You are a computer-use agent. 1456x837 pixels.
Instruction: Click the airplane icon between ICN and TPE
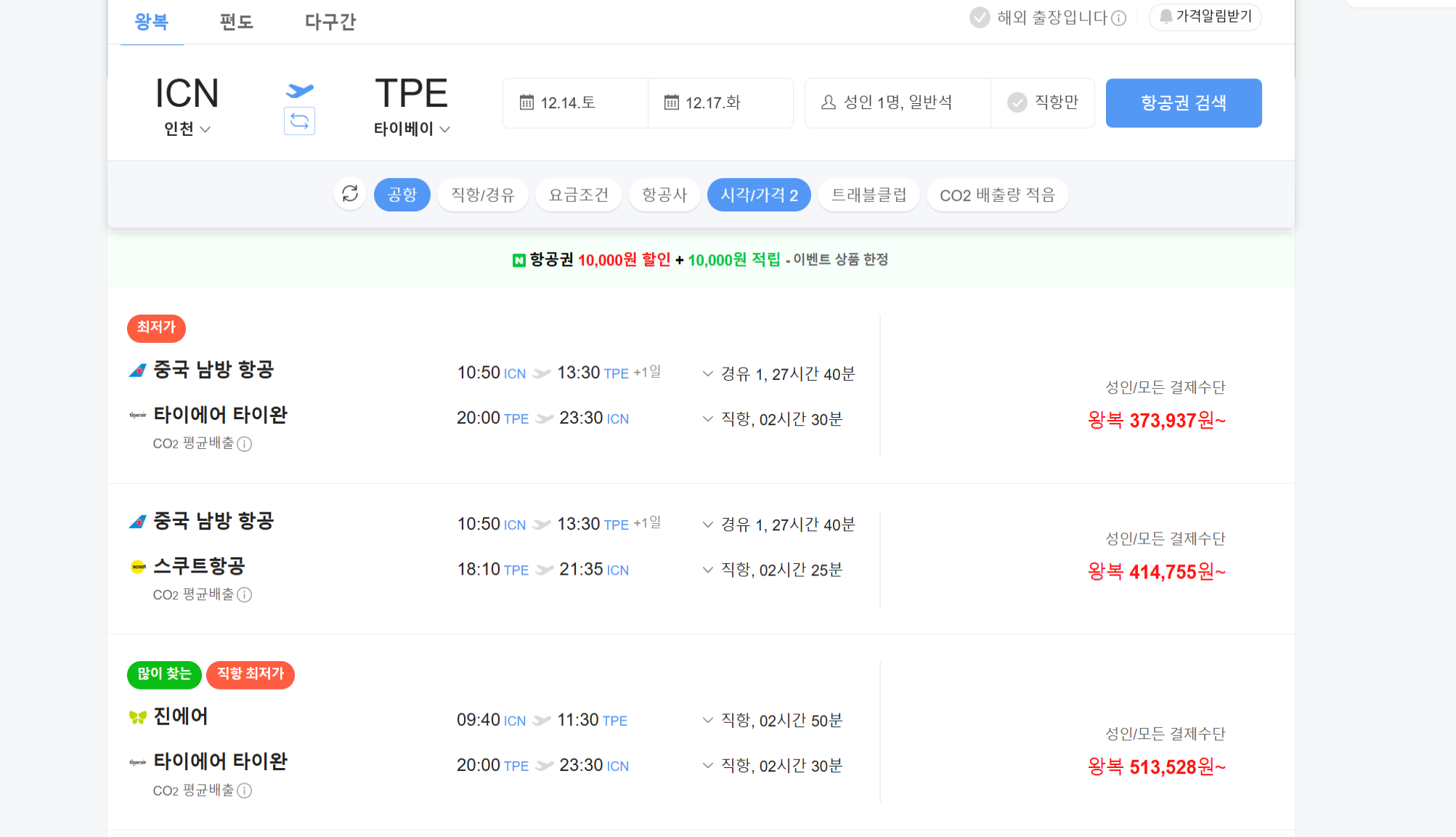299,90
